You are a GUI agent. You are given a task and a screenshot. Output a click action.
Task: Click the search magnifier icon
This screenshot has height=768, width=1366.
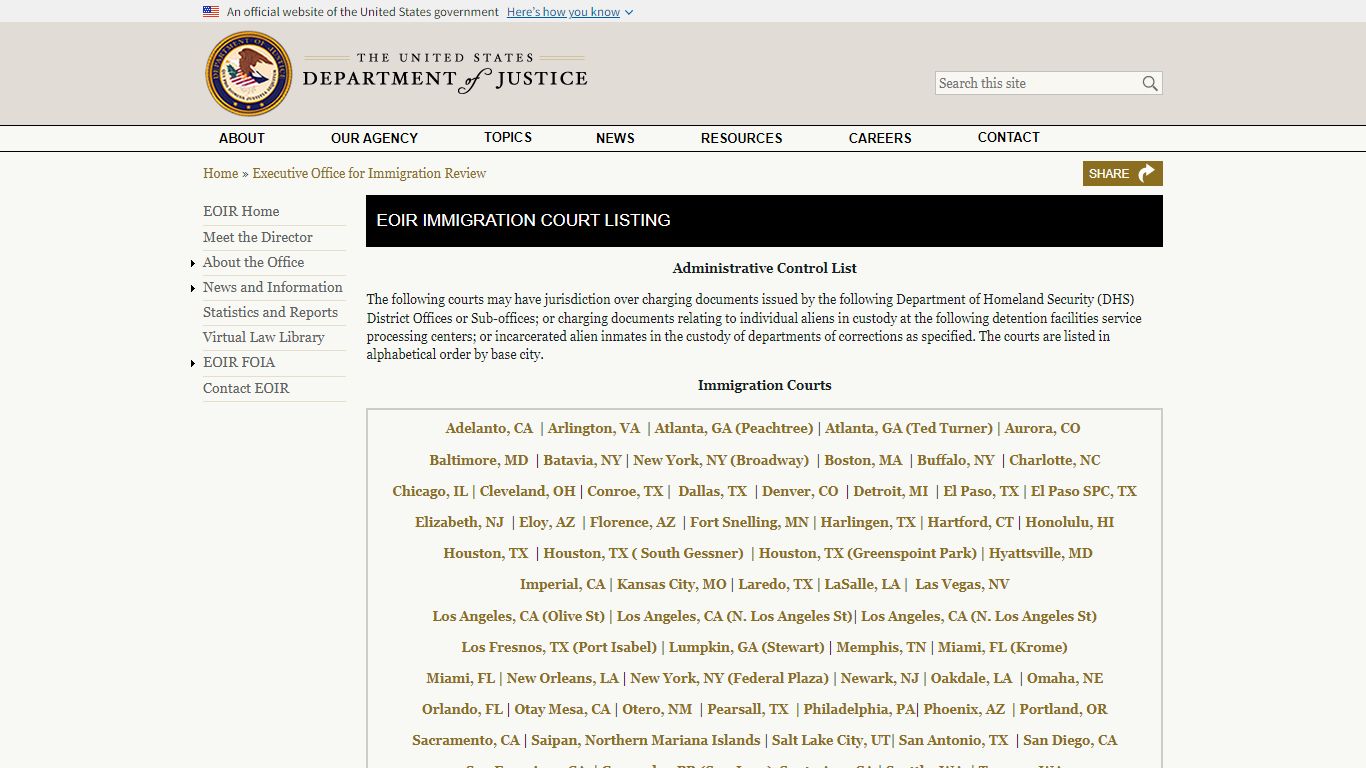1150,83
